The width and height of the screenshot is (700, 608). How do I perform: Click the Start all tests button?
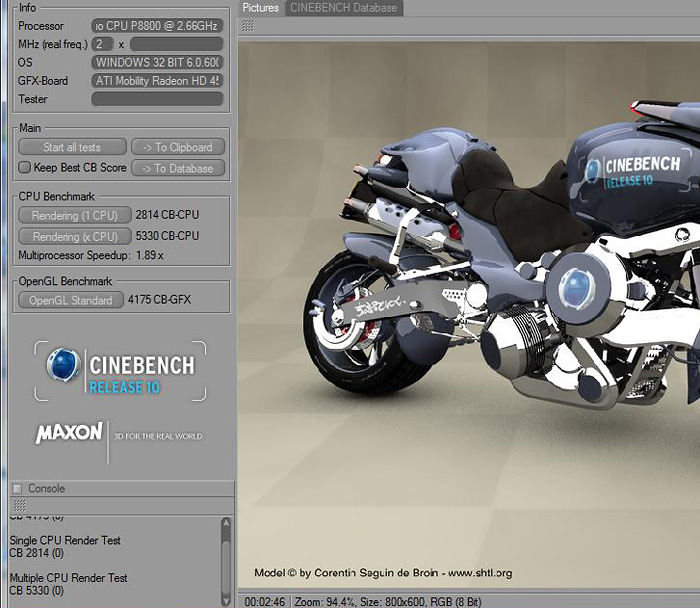click(x=72, y=147)
